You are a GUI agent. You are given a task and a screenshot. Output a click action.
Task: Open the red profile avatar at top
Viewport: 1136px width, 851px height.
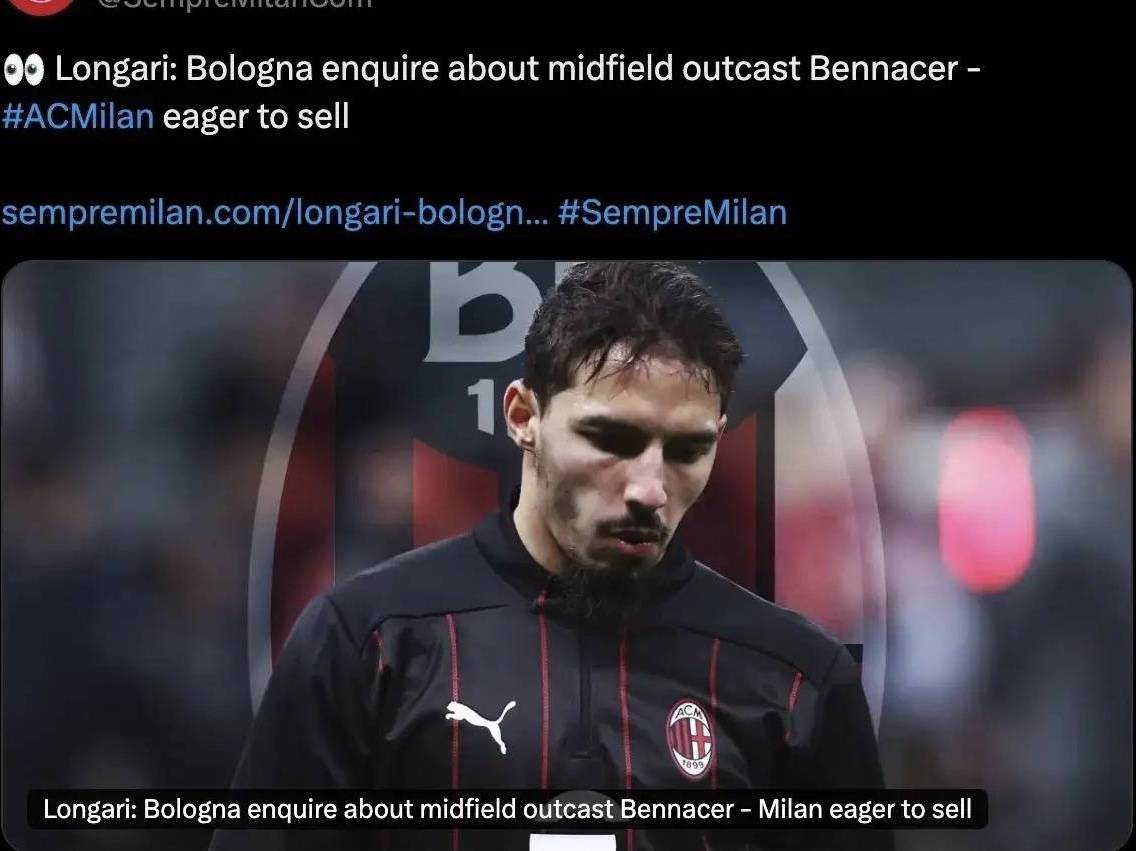coord(40,6)
